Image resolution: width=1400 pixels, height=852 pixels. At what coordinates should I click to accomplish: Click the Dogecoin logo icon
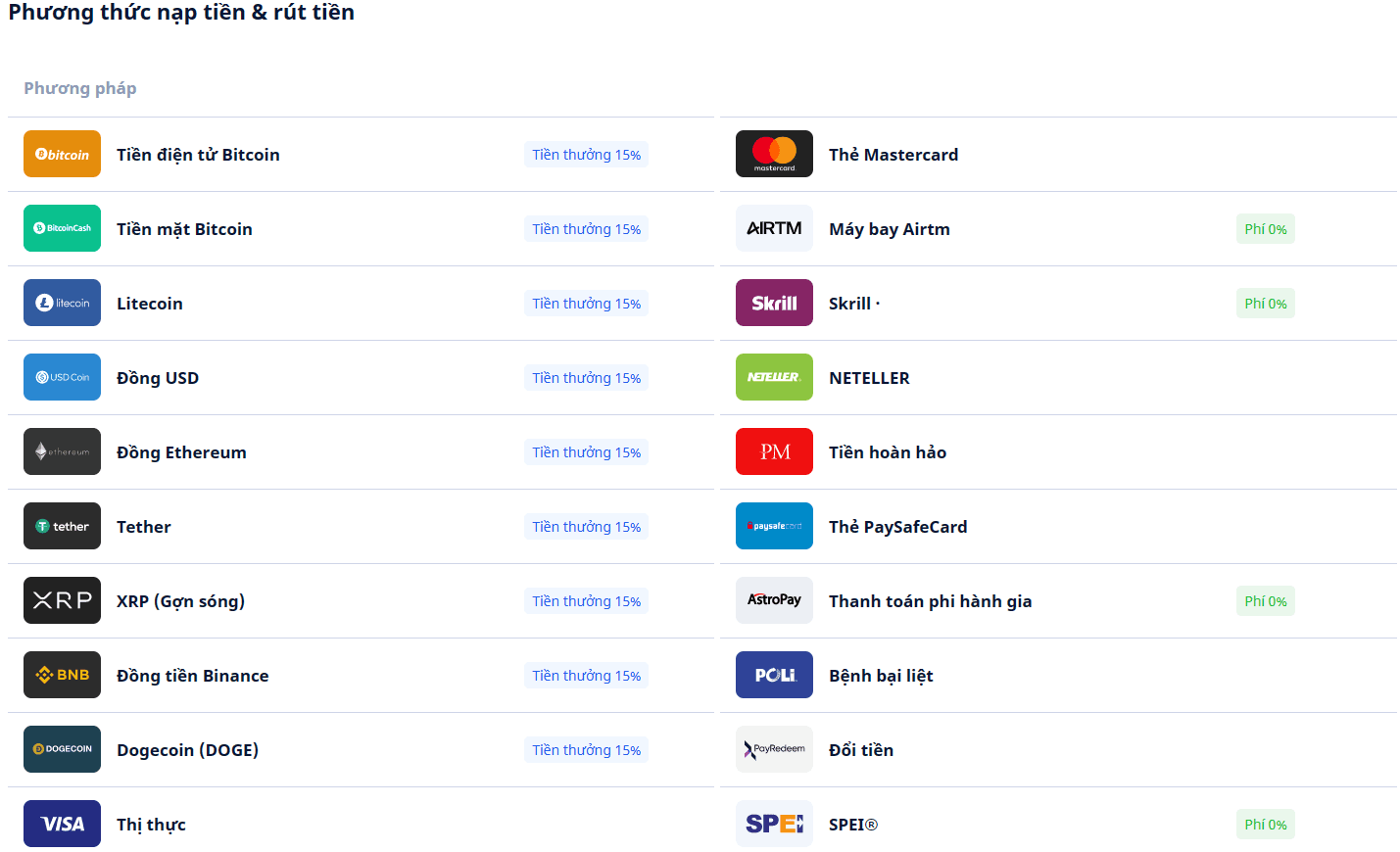tap(62, 749)
